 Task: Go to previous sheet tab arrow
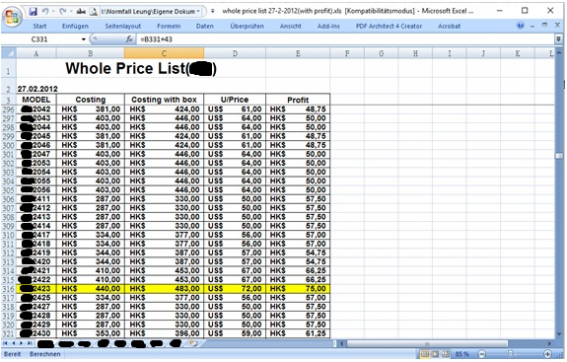pos(14,343)
